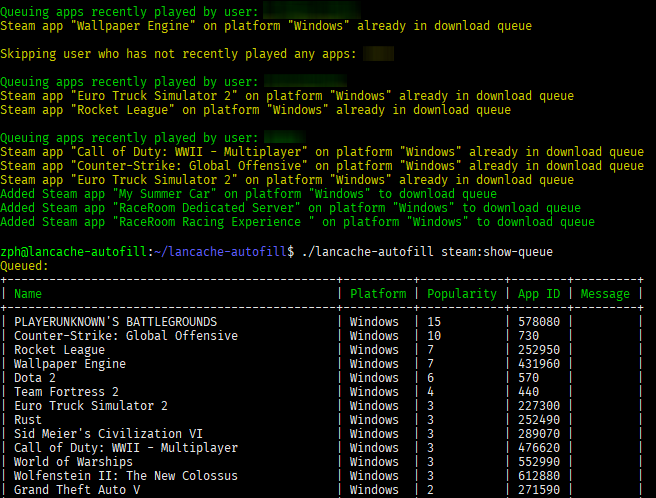Click popularity value 10
The height and width of the screenshot is (498, 656).
coord(434,336)
